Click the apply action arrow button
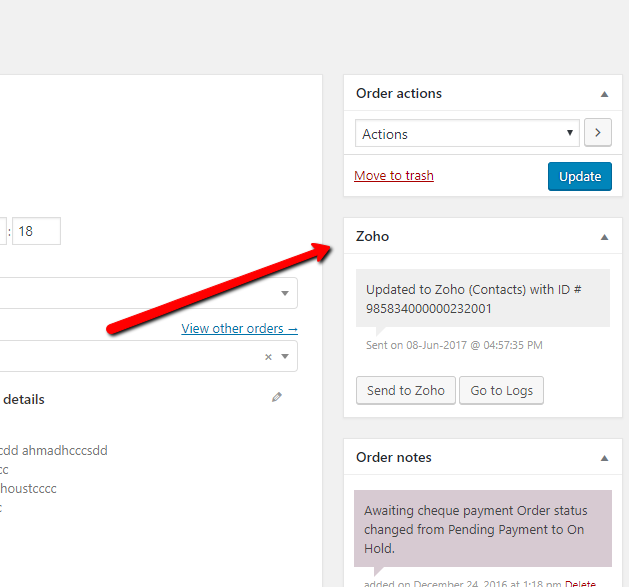Screen dimensions: 629x587 pos(597,133)
